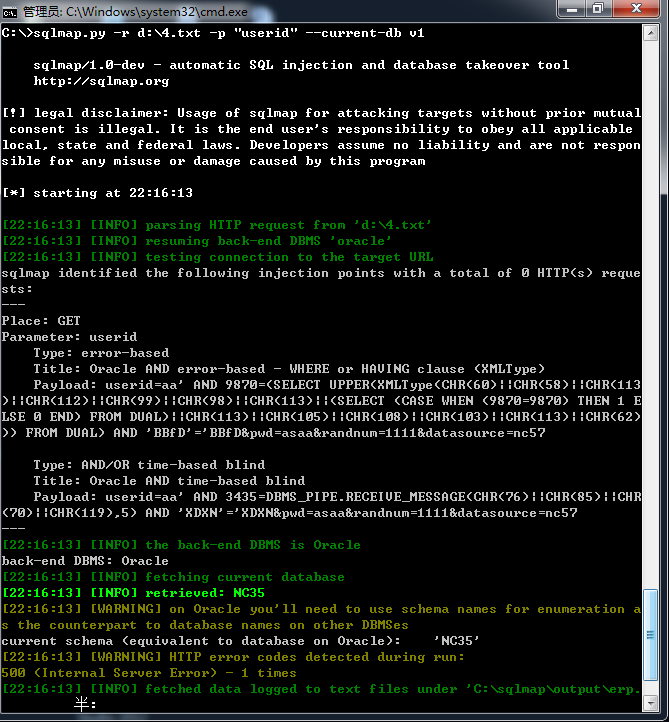Click the 'fetching current database' line

pyautogui.click(x=173, y=577)
